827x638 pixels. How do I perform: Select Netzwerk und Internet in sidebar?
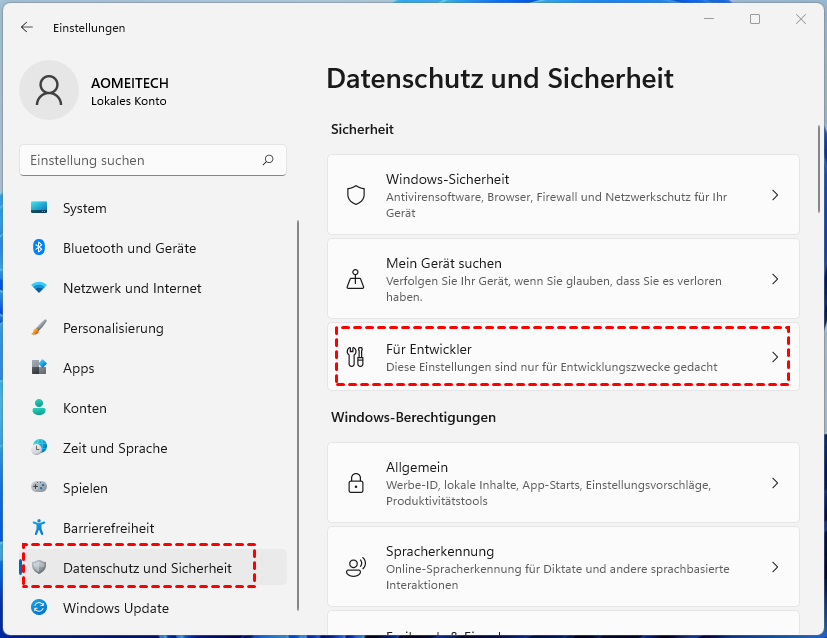[132, 288]
